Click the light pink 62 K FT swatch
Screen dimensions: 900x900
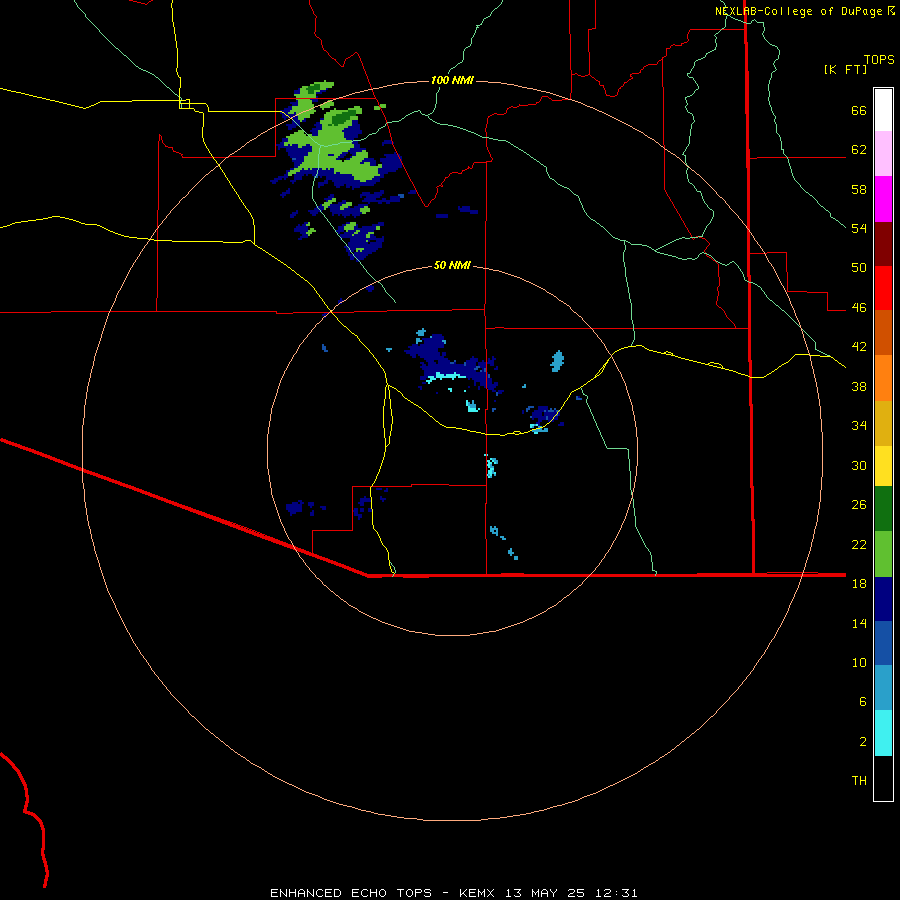click(883, 154)
